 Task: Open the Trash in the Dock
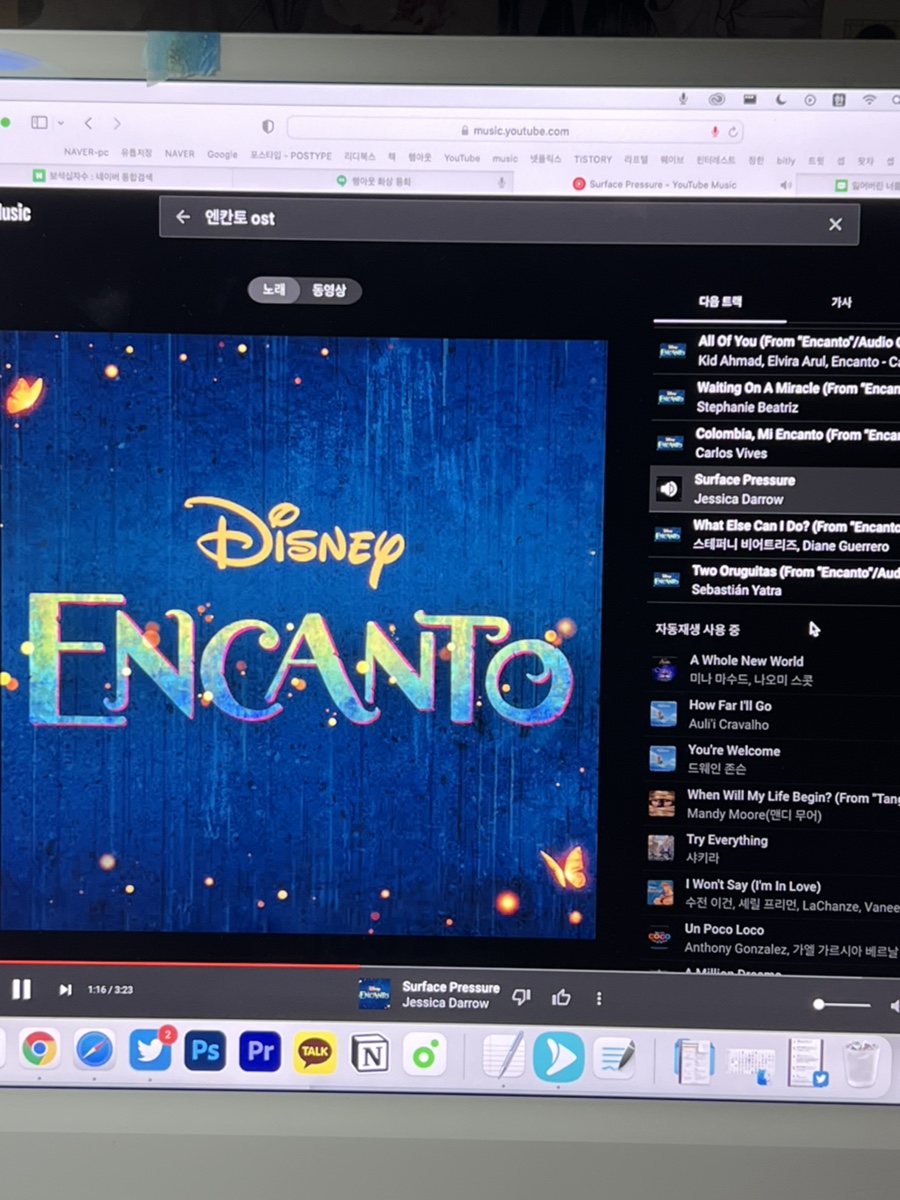coord(861,1063)
